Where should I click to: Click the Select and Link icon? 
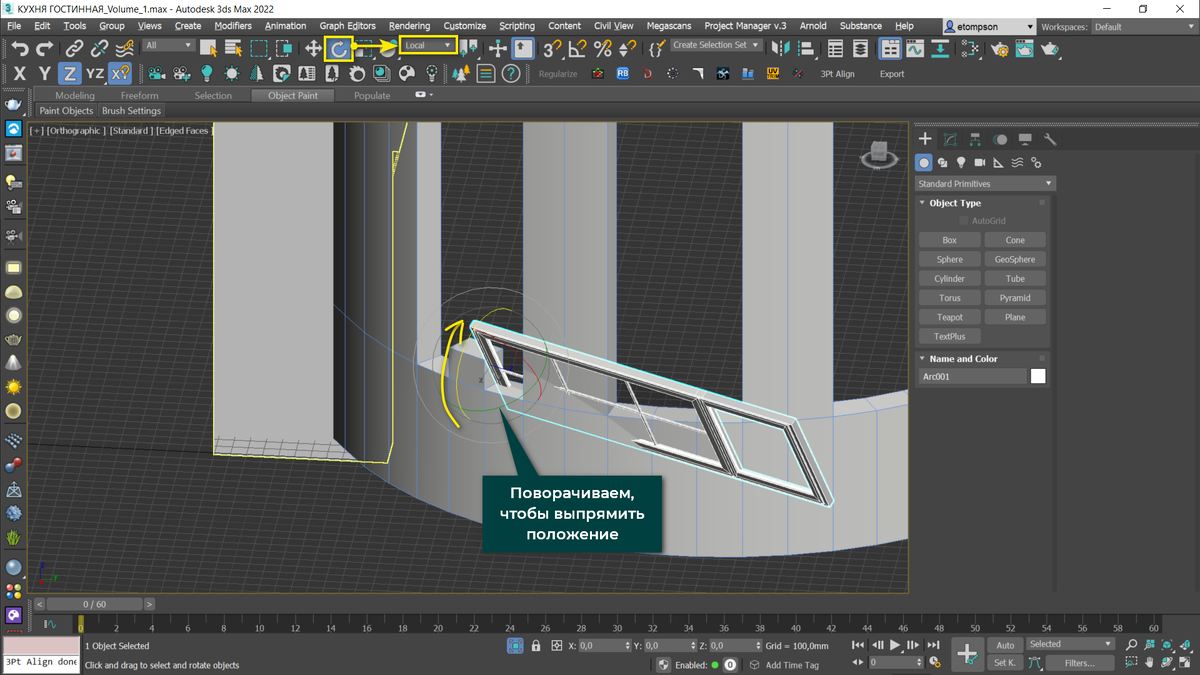[x=74, y=47]
